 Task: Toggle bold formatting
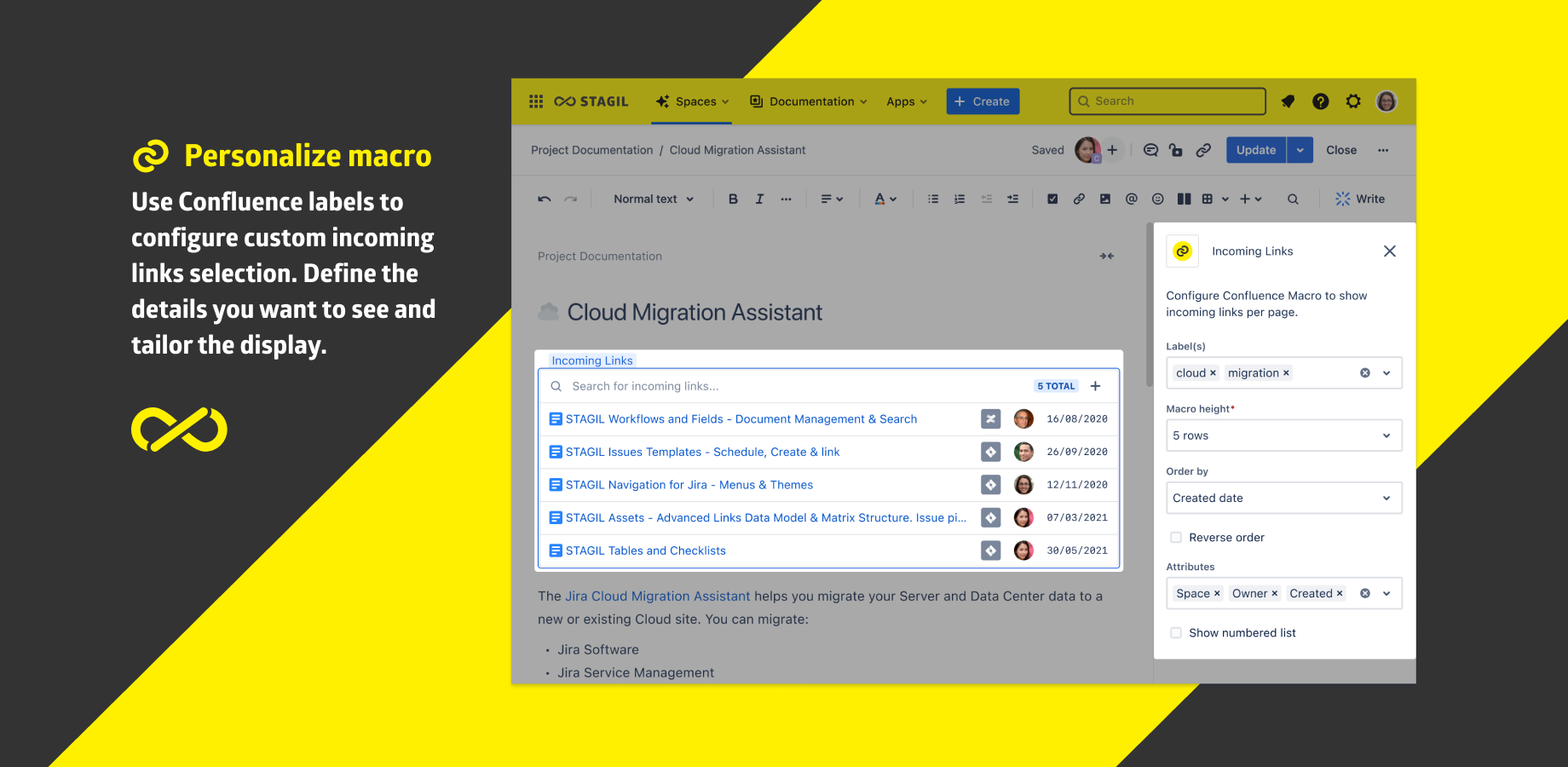click(733, 199)
